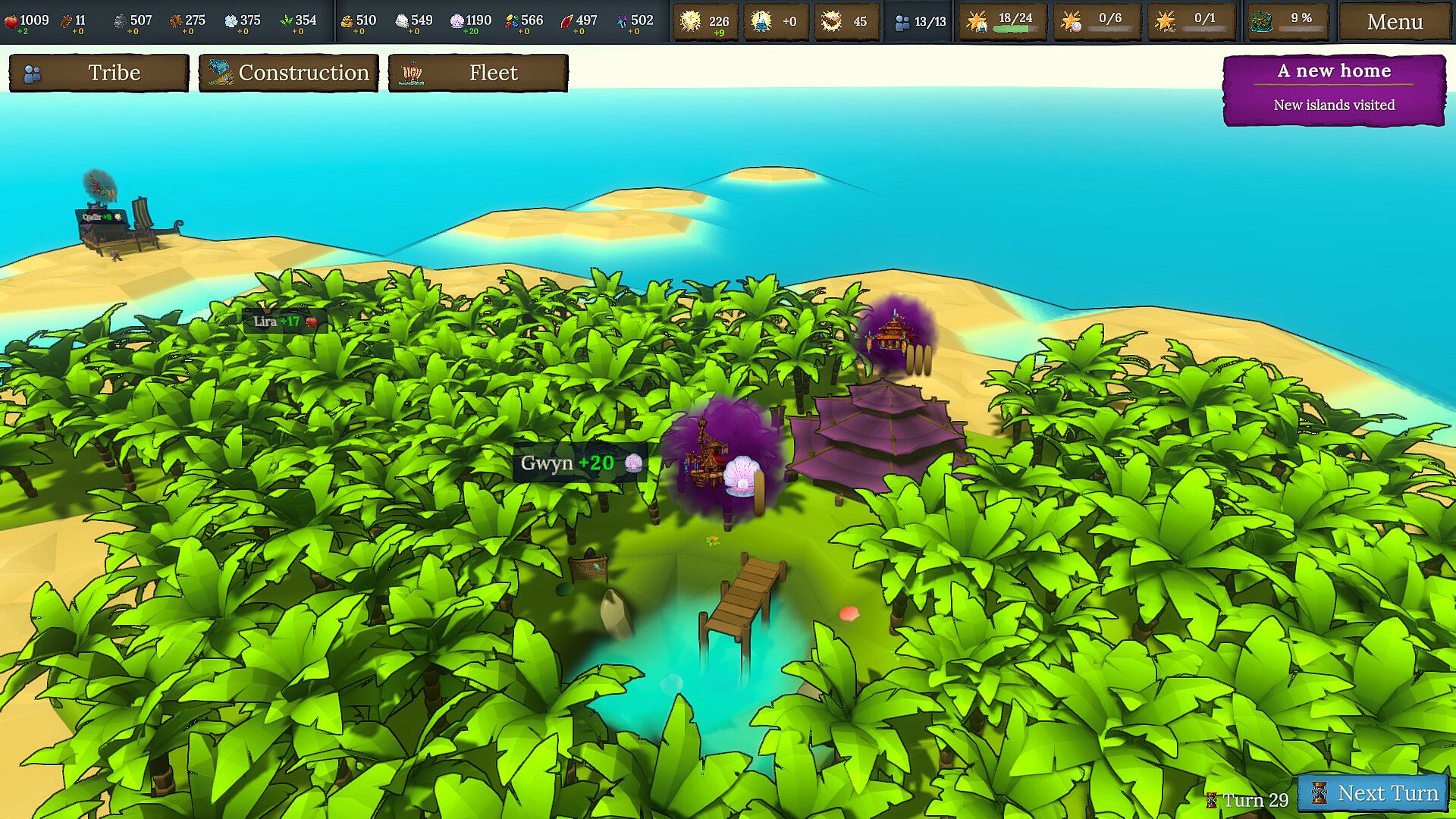Click the colored gems resource showing 566
This screenshot has height=819, width=1456.
click(513, 21)
